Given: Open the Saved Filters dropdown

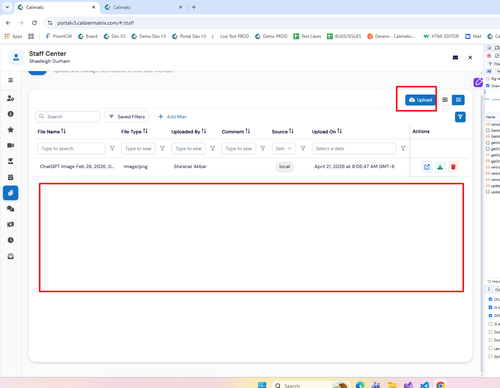Looking at the screenshot, I should tap(127, 117).
